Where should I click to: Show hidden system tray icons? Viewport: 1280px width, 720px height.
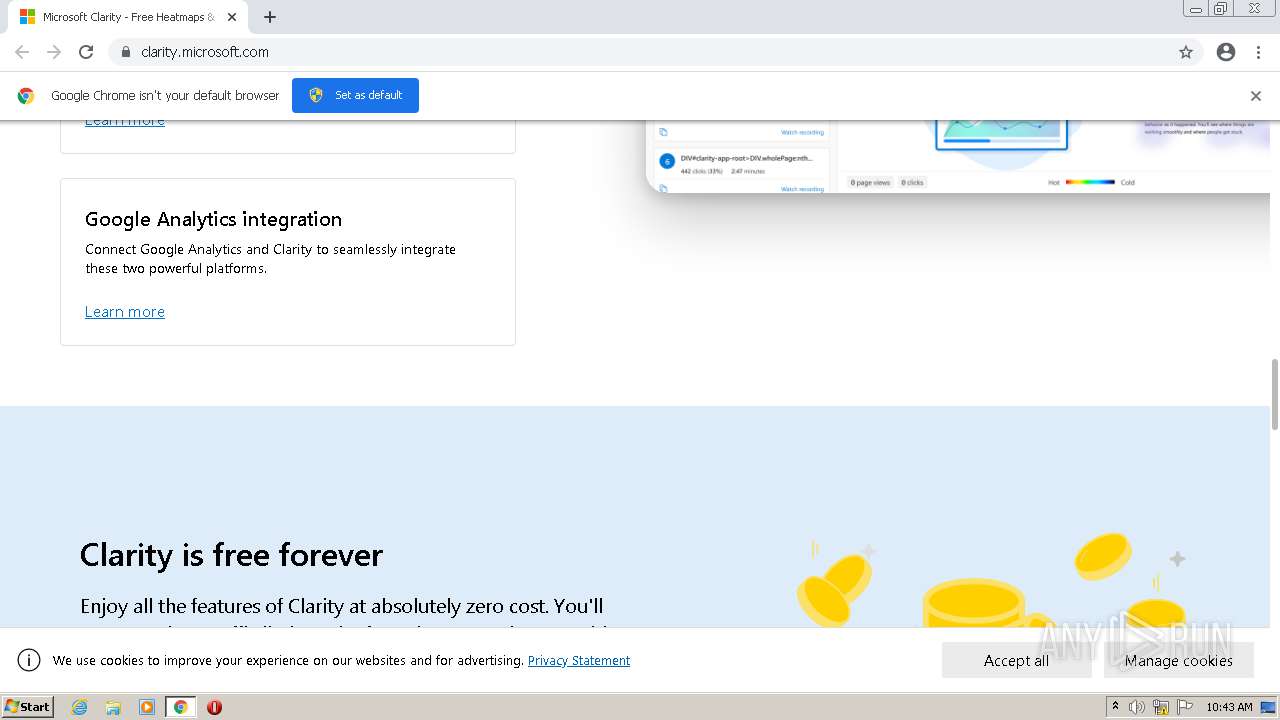pos(1115,707)
